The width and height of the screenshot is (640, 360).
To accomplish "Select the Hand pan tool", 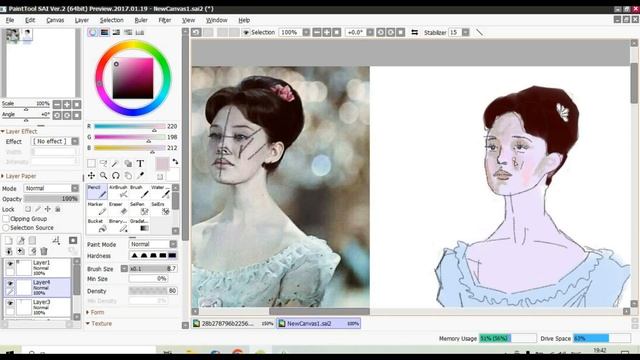I will [x=128, y=176].
